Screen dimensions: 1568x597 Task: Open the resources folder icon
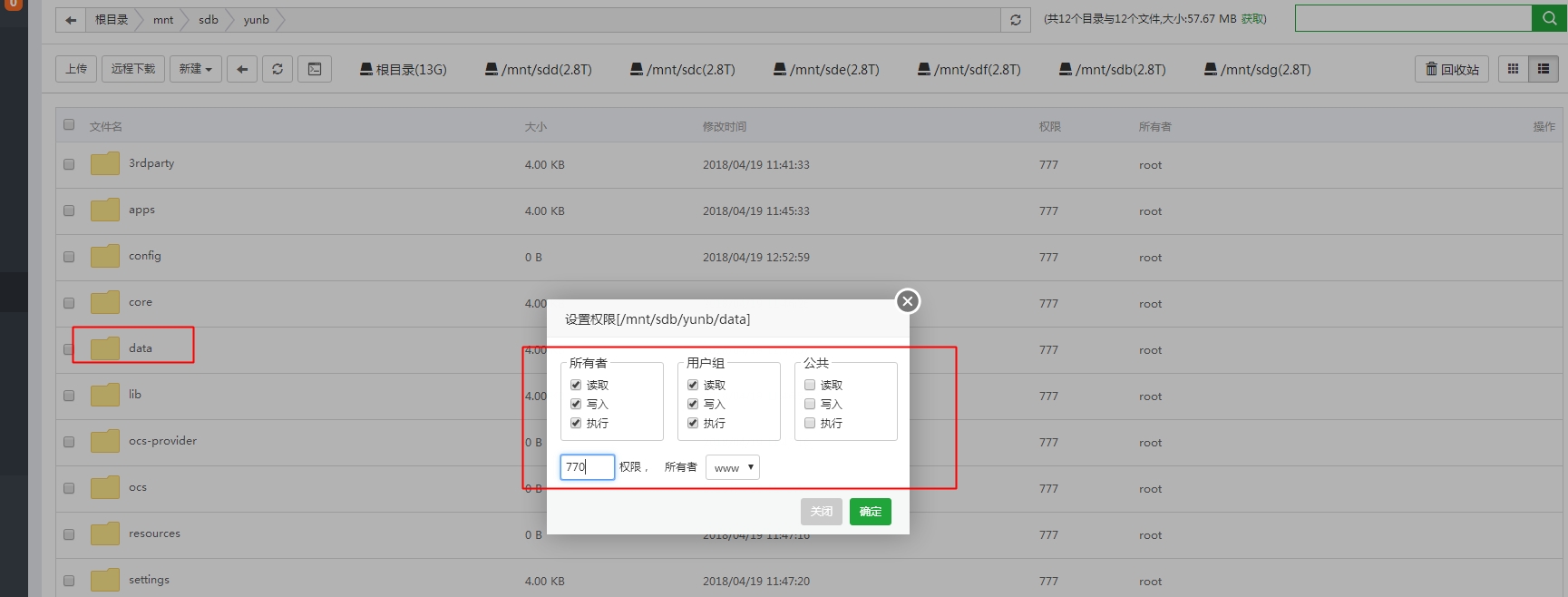105,534
